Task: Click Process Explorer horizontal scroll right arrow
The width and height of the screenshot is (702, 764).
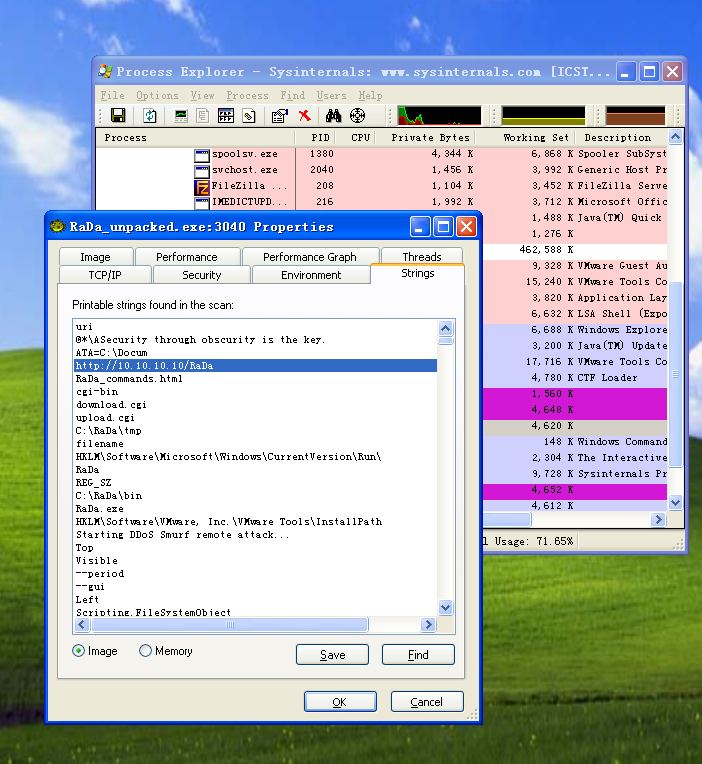Action: click(658, 519)
